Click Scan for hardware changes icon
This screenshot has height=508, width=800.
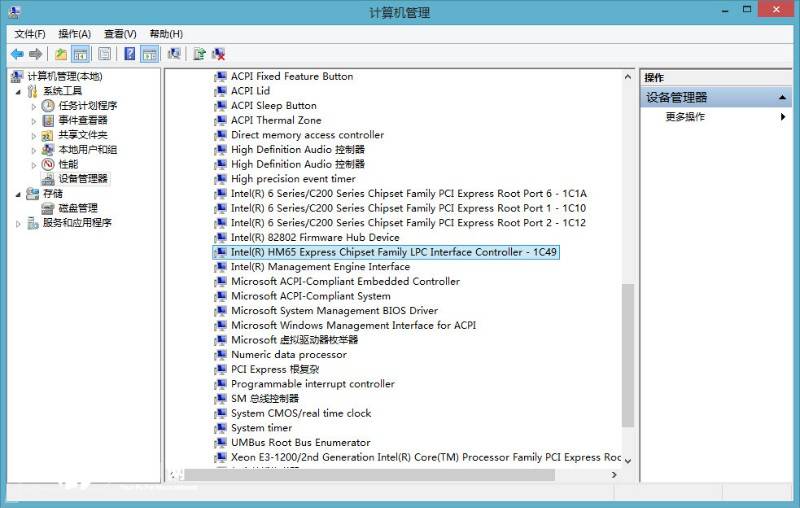174,54
